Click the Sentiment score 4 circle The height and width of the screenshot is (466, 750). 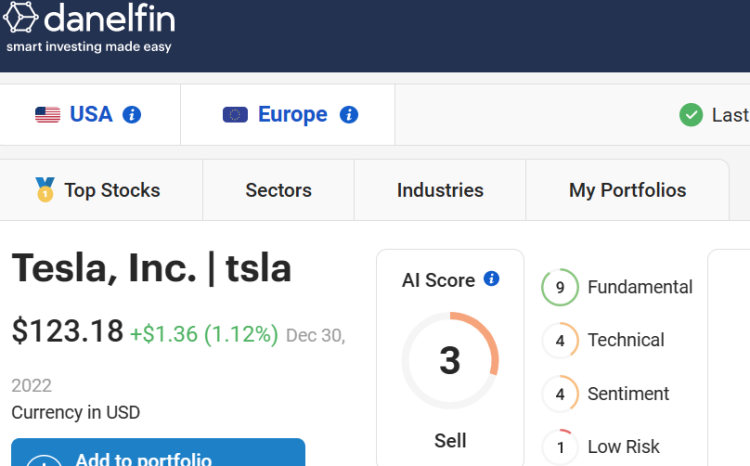pos(560,394)
